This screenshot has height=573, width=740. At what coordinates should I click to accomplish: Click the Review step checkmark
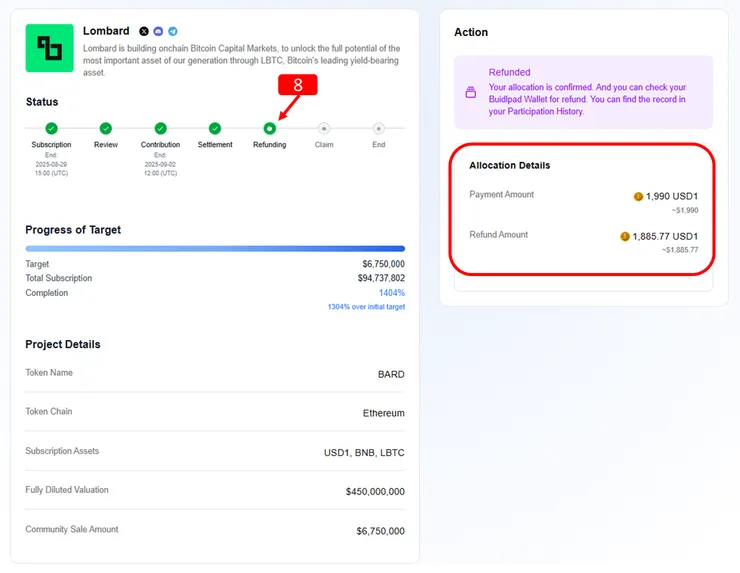coord(106,128)
